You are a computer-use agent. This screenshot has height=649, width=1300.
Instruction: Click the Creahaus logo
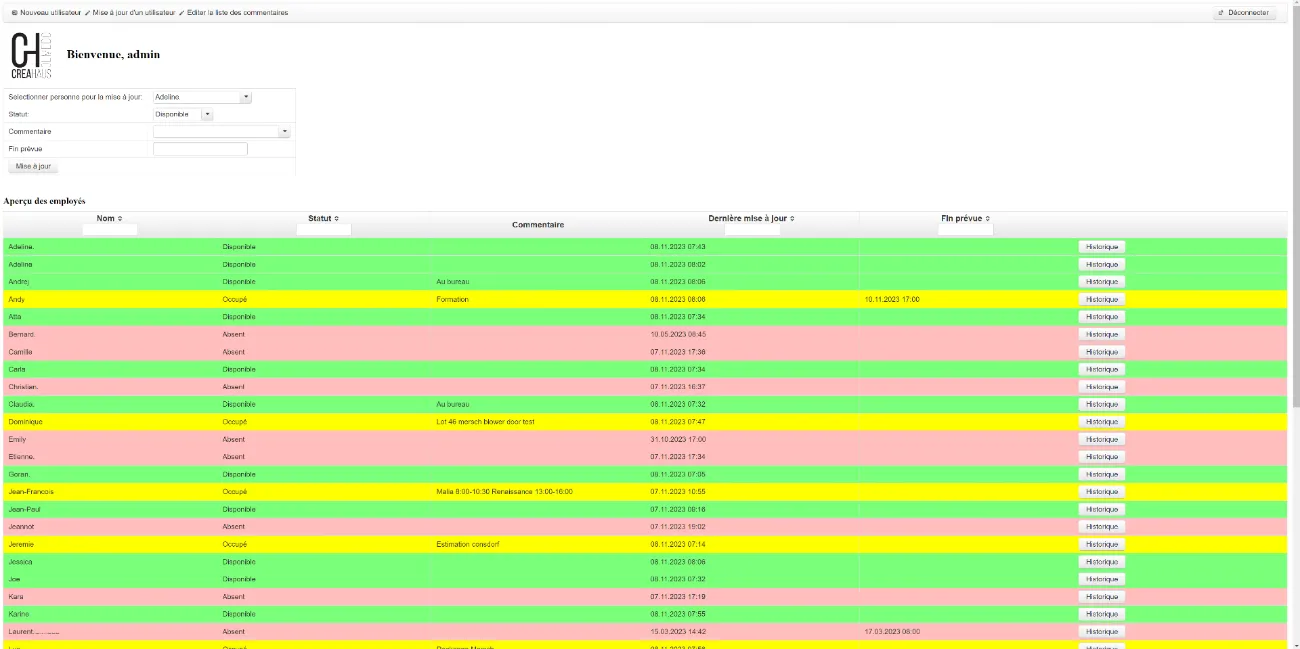(x=30, y=55)
